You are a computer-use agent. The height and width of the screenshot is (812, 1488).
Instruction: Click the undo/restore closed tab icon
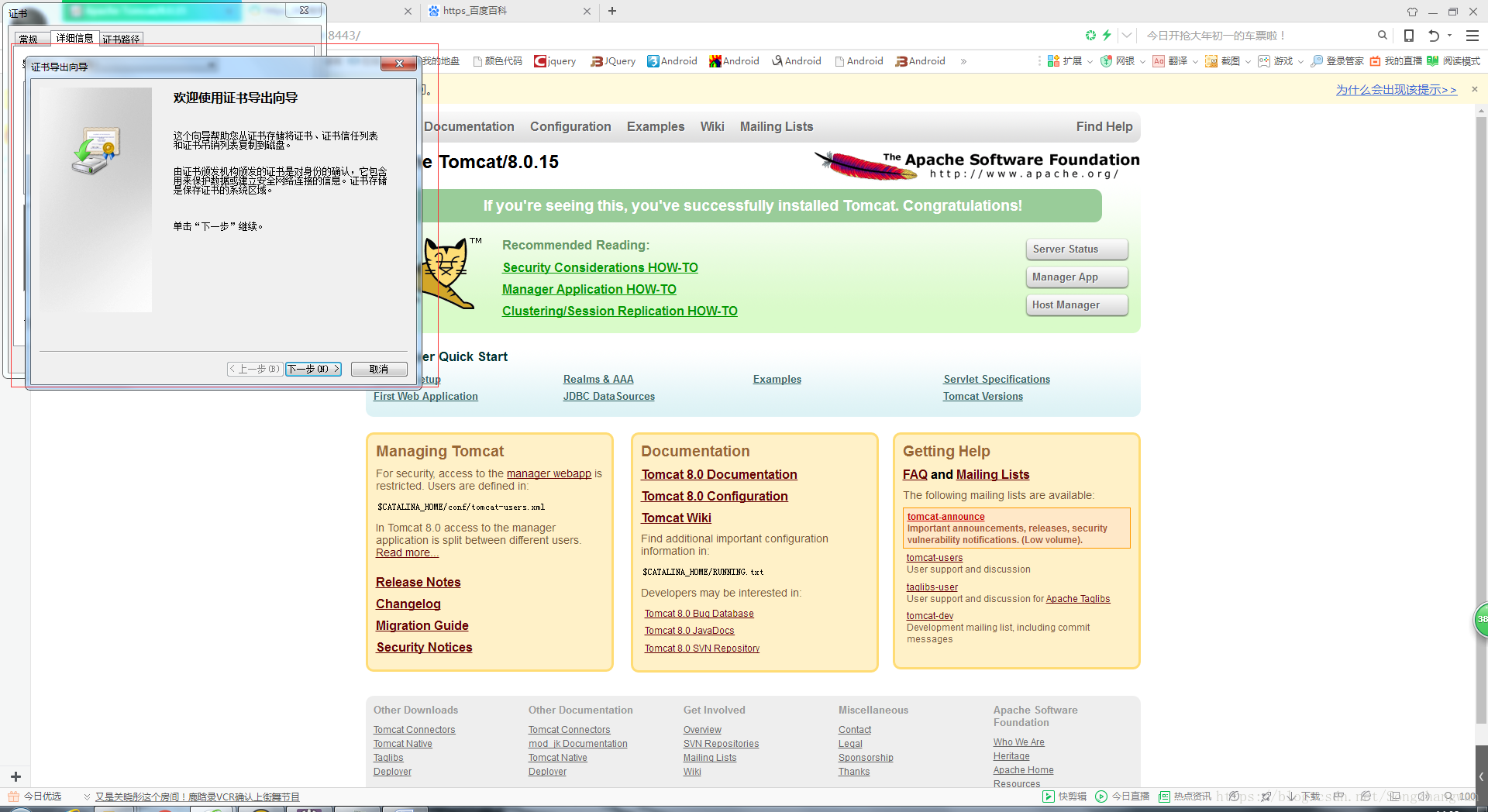tap(1434, 36)
